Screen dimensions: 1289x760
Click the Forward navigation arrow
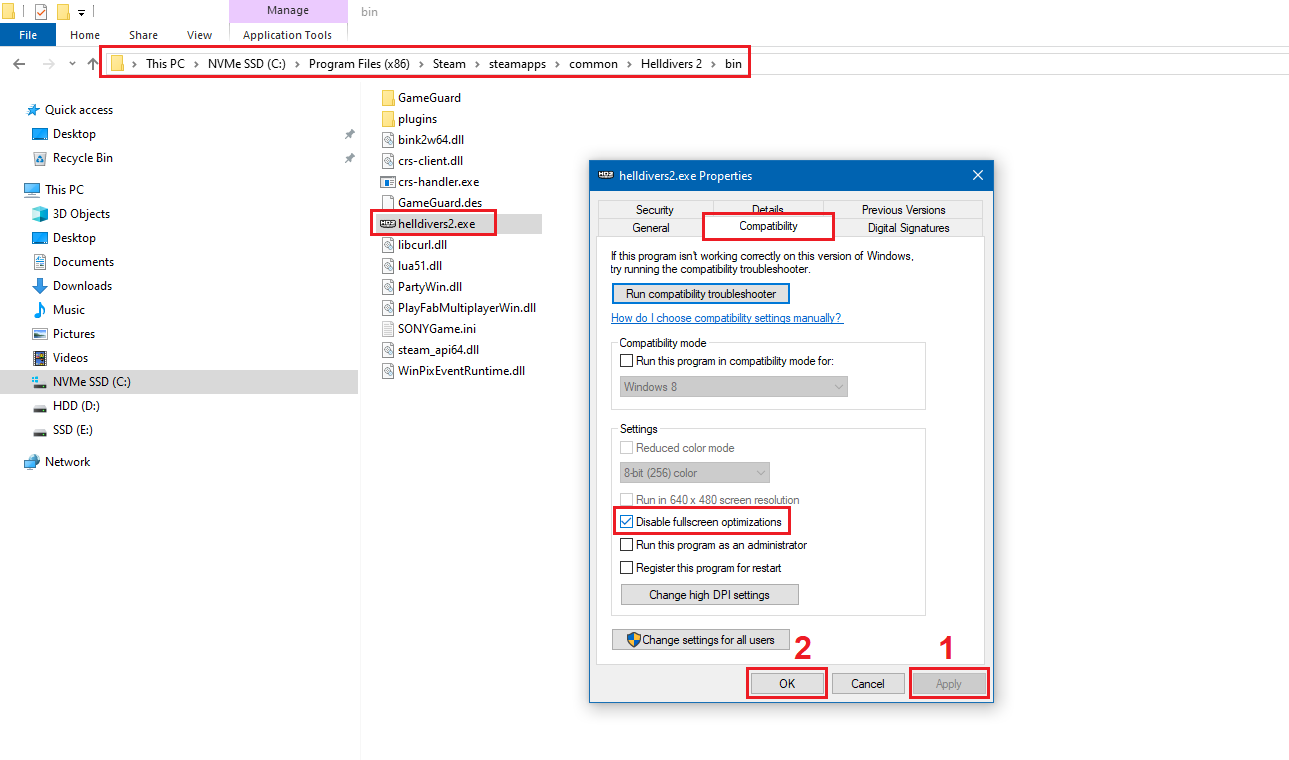click(x=47, y=64)
